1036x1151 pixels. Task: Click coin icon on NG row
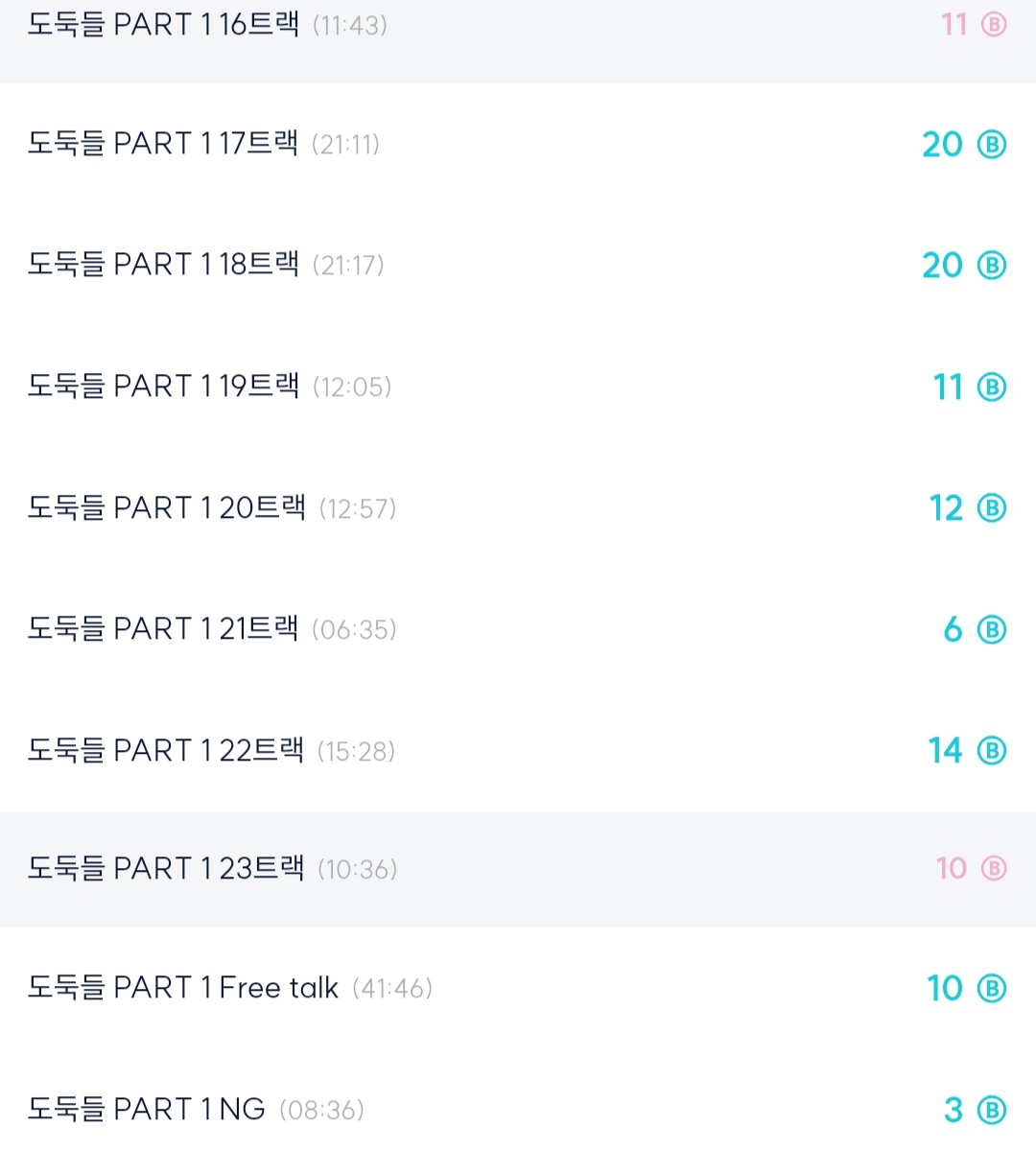(x=992, y=1111)
